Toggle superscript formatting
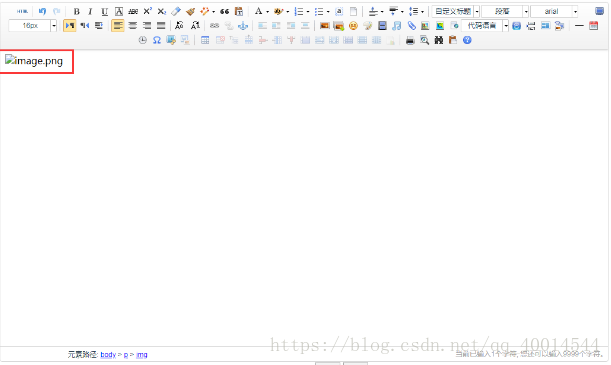The height and width of the screenshot is (365, 611). click(147, 11)
